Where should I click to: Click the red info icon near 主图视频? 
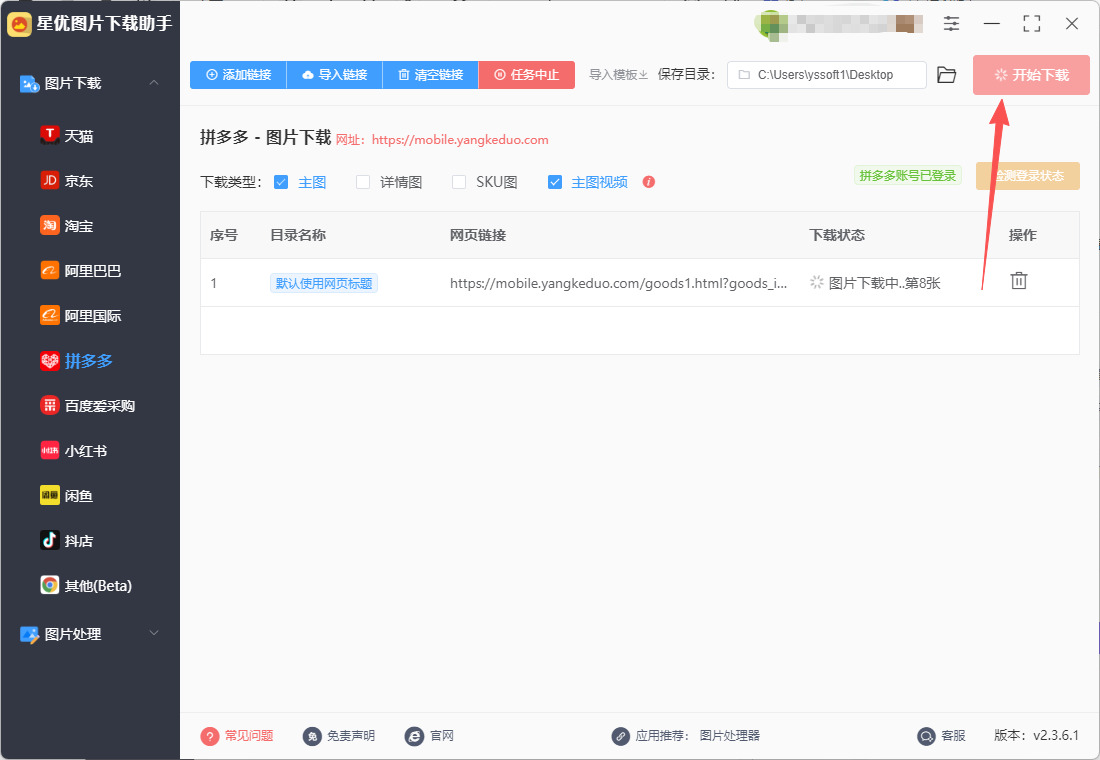(x=649, y=182)
